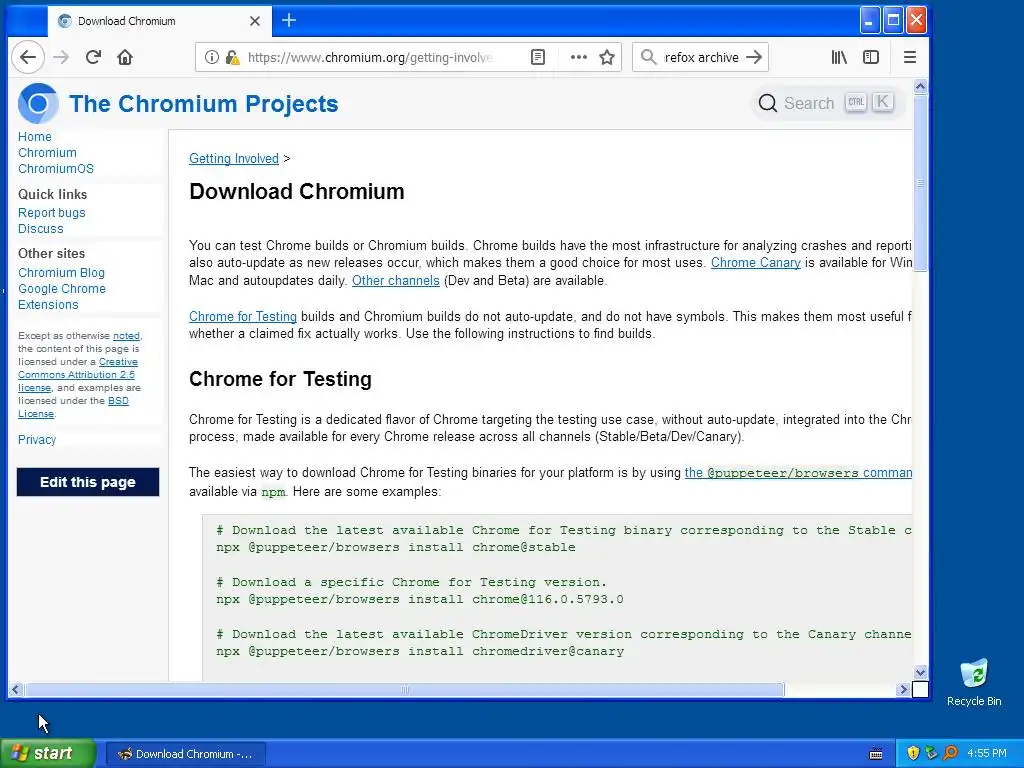
Task: Click the Chromium logo icon
Action: (x=38, y=103)
